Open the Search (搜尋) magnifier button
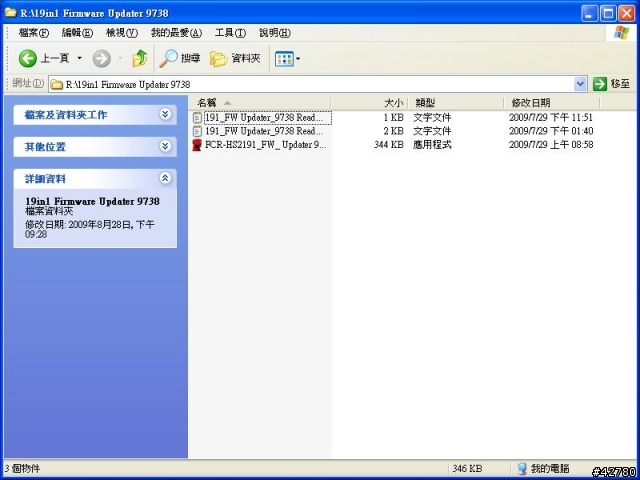 pyautogui.click(x=180, y=58)
